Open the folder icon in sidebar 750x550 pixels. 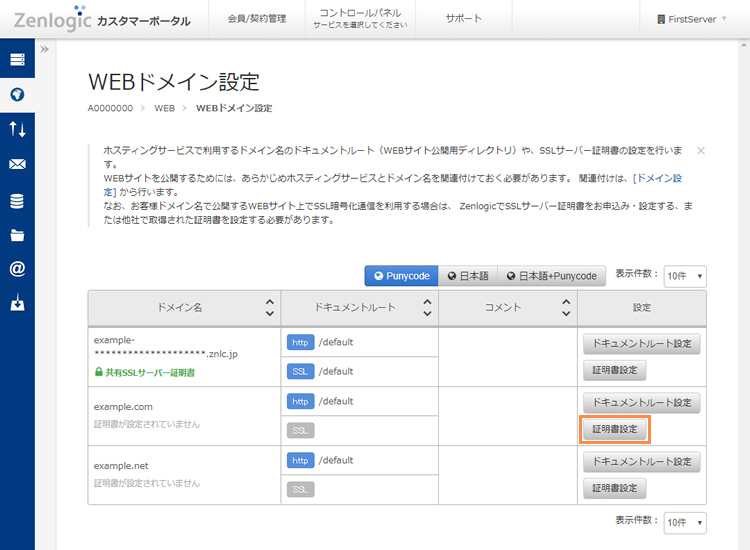[17, 236]
